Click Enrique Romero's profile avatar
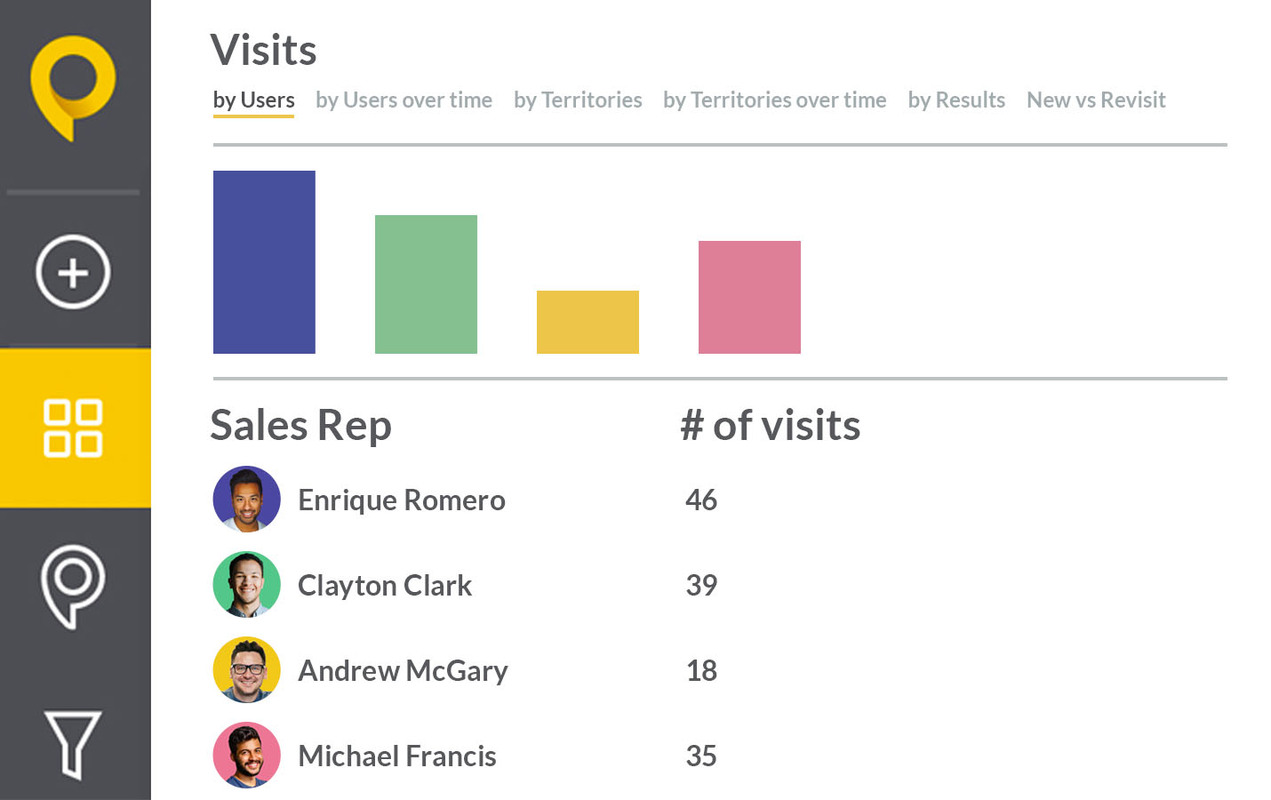This screenshot has height=800, width=1271. pos(246,499)
